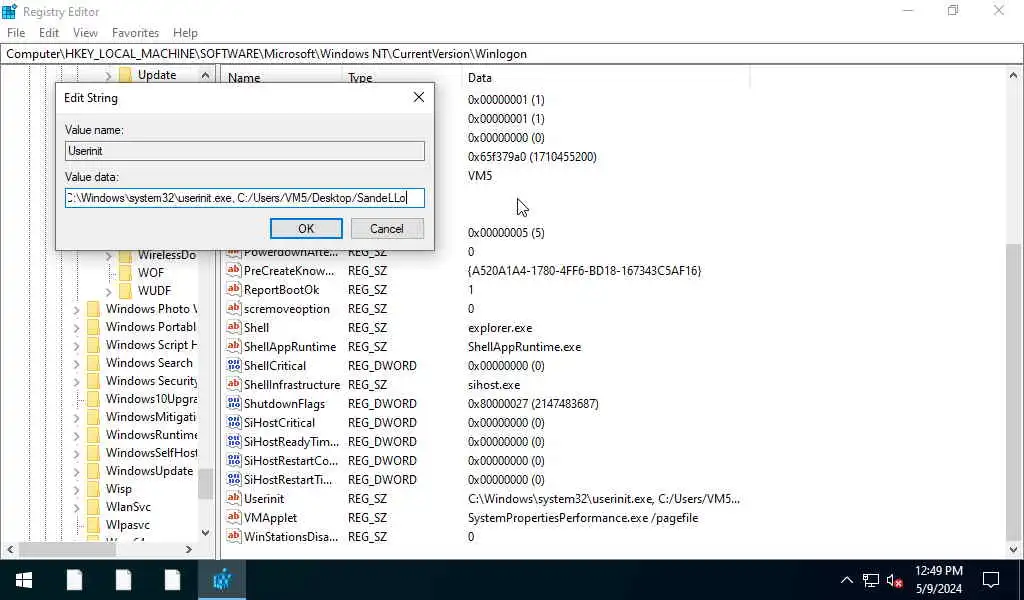Click the WOF folder icon in tree
Viewport: 1024px width, 600px height.
[x=125, y=272]
